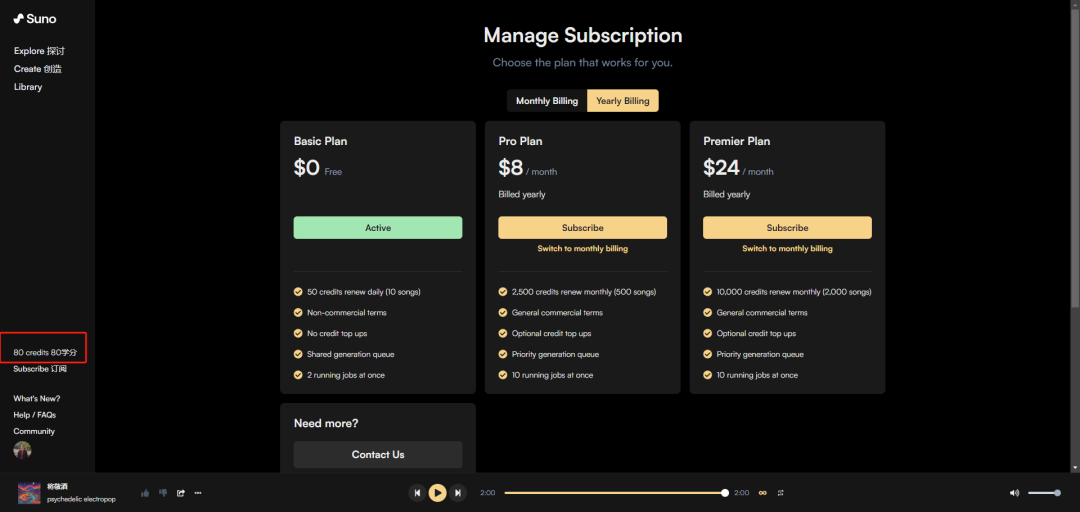Image resolution: width=1080 pixels, height=512 pixels.
Task: Skip to the next track
Action: [x=458, y=492]
